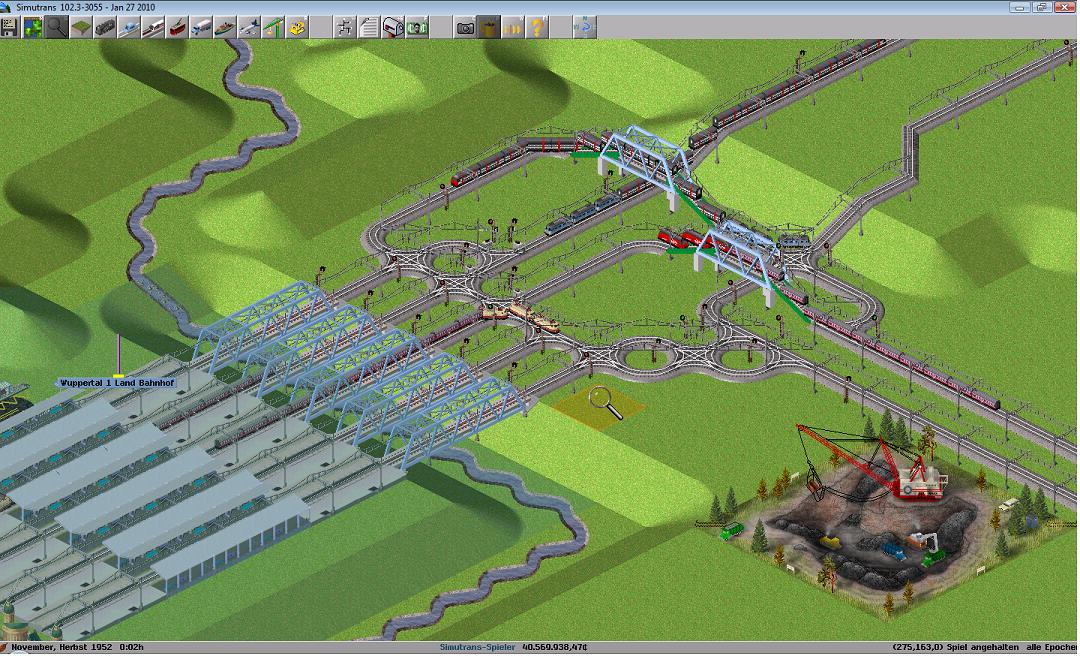Screen dimensions: 1080x662
Task: Open the save/load options disk icon
Action: tap(11, 27)
